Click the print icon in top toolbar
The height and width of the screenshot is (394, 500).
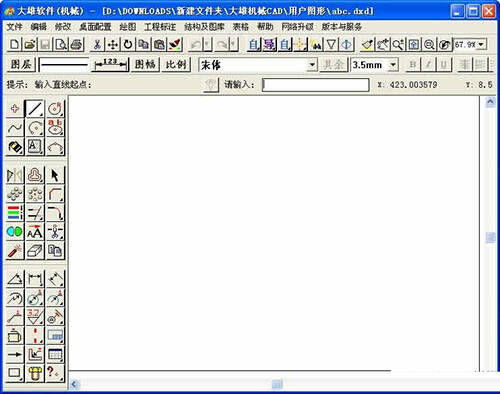coord(77,44)
